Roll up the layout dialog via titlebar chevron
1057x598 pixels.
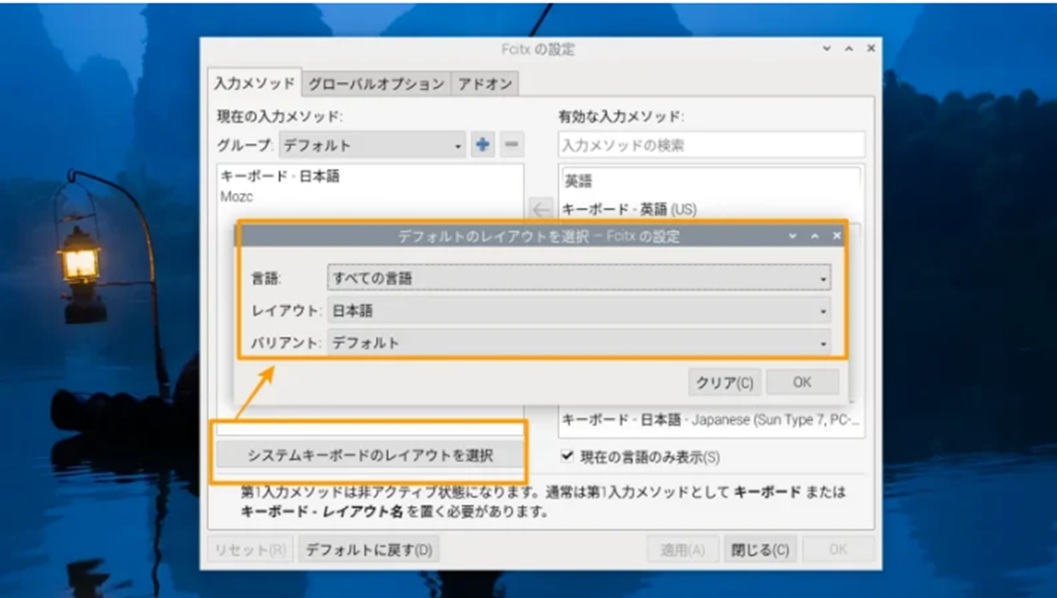click(x=792, y=236)
